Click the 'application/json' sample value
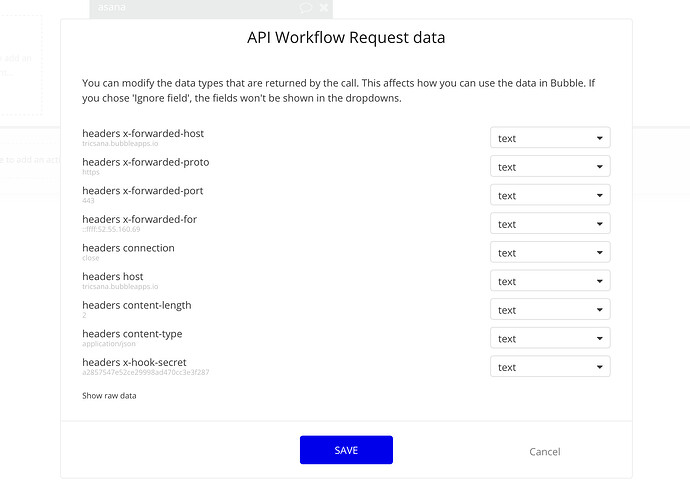This screenshot has width=690, height=495. [x=109, y=344]
